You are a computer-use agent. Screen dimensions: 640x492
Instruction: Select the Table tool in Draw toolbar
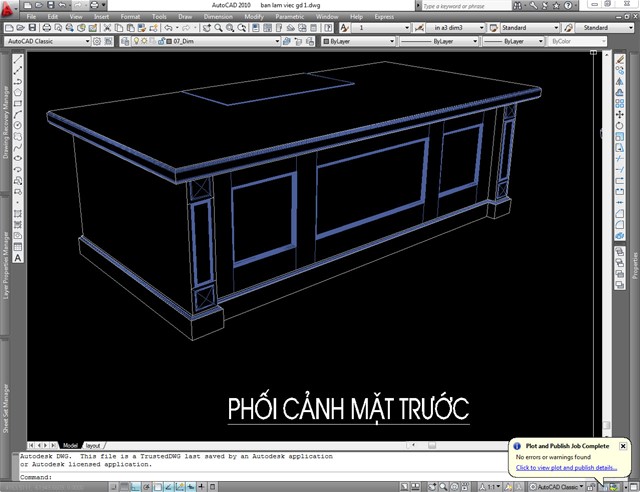(x=18, y=247)
